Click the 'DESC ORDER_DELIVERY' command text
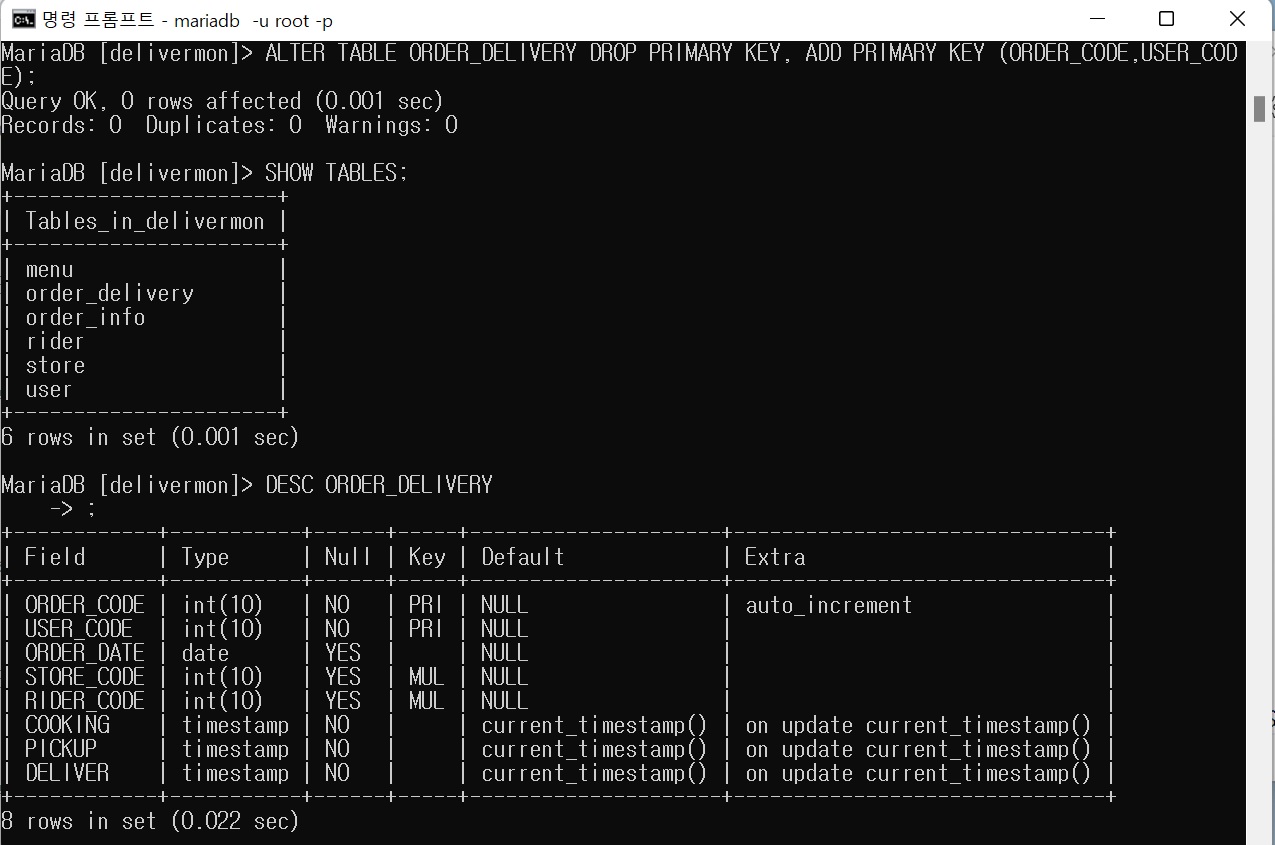Image resolution: width=1275 pixels, height=845 pixels. (x=379, y=485)
